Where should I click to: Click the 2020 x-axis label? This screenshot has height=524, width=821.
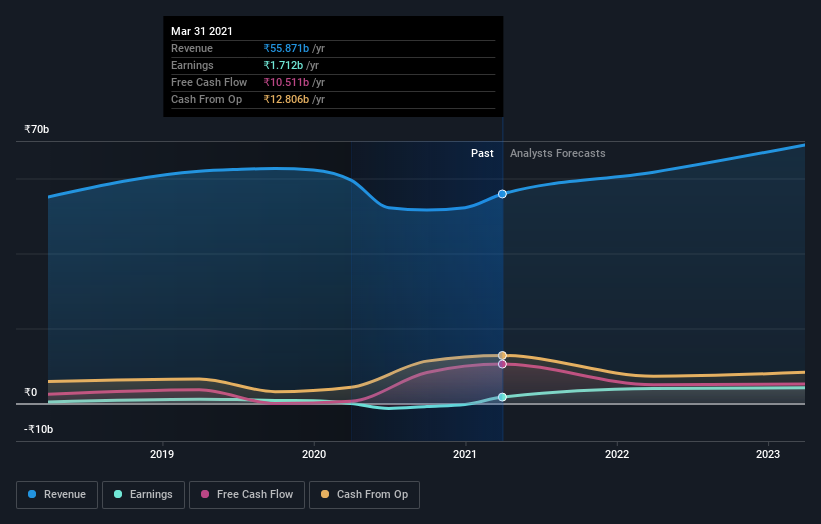tap(314, 454)
